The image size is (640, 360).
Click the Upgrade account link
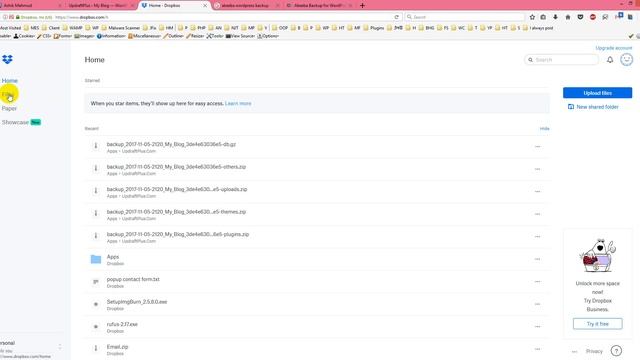click(x=613, y=48)
